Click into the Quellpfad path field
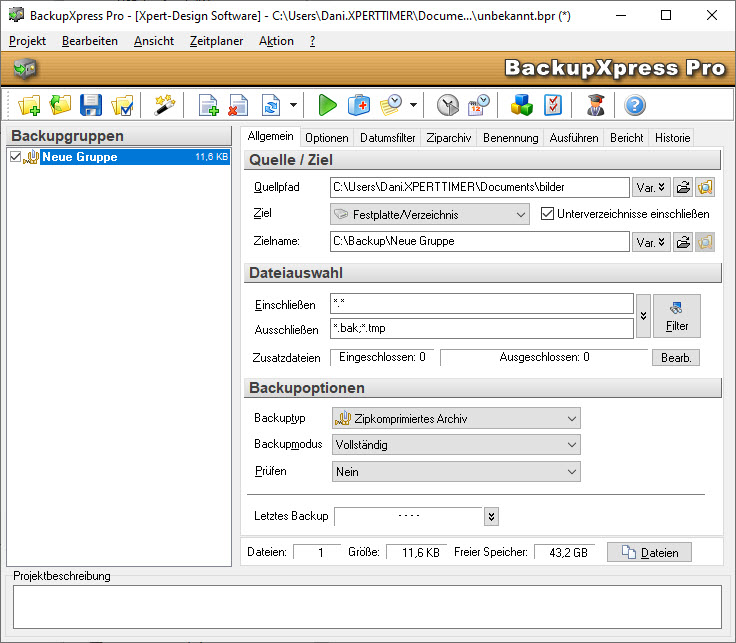Viewport: 736px width, 643px height. coord(480,187)
